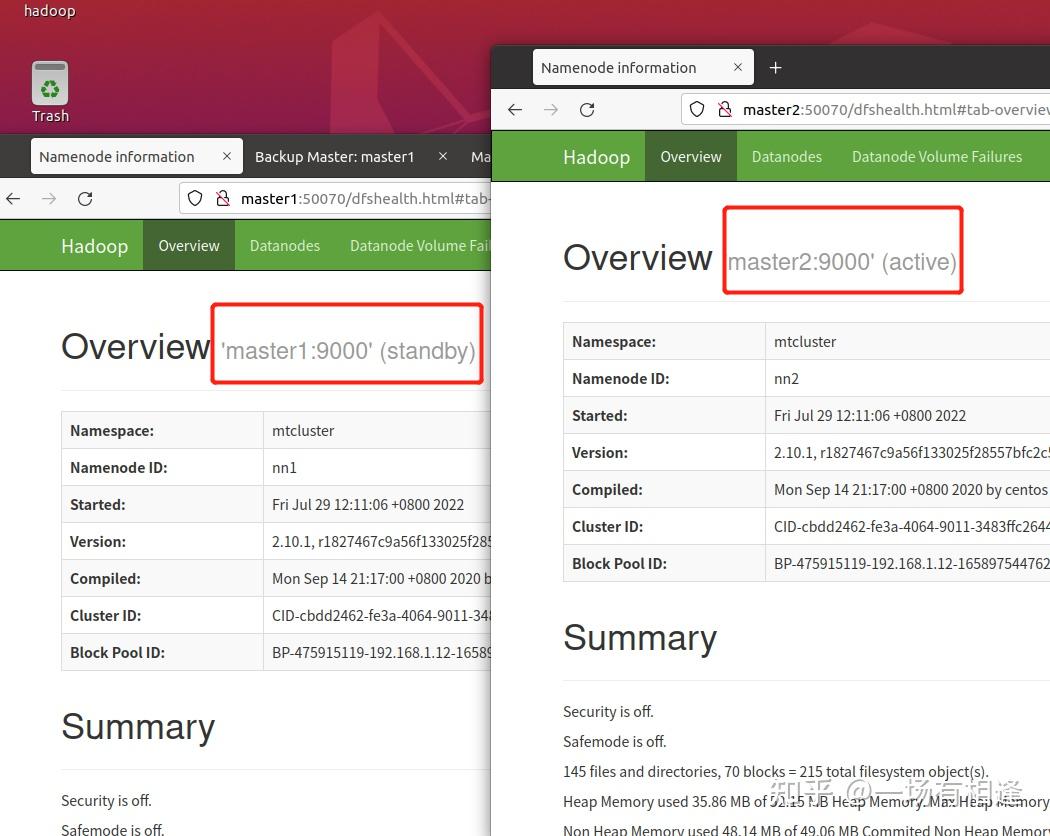Open Overview in master1 Hadoop navbar
Viewport: 1050px width, 836px height.
189,246
